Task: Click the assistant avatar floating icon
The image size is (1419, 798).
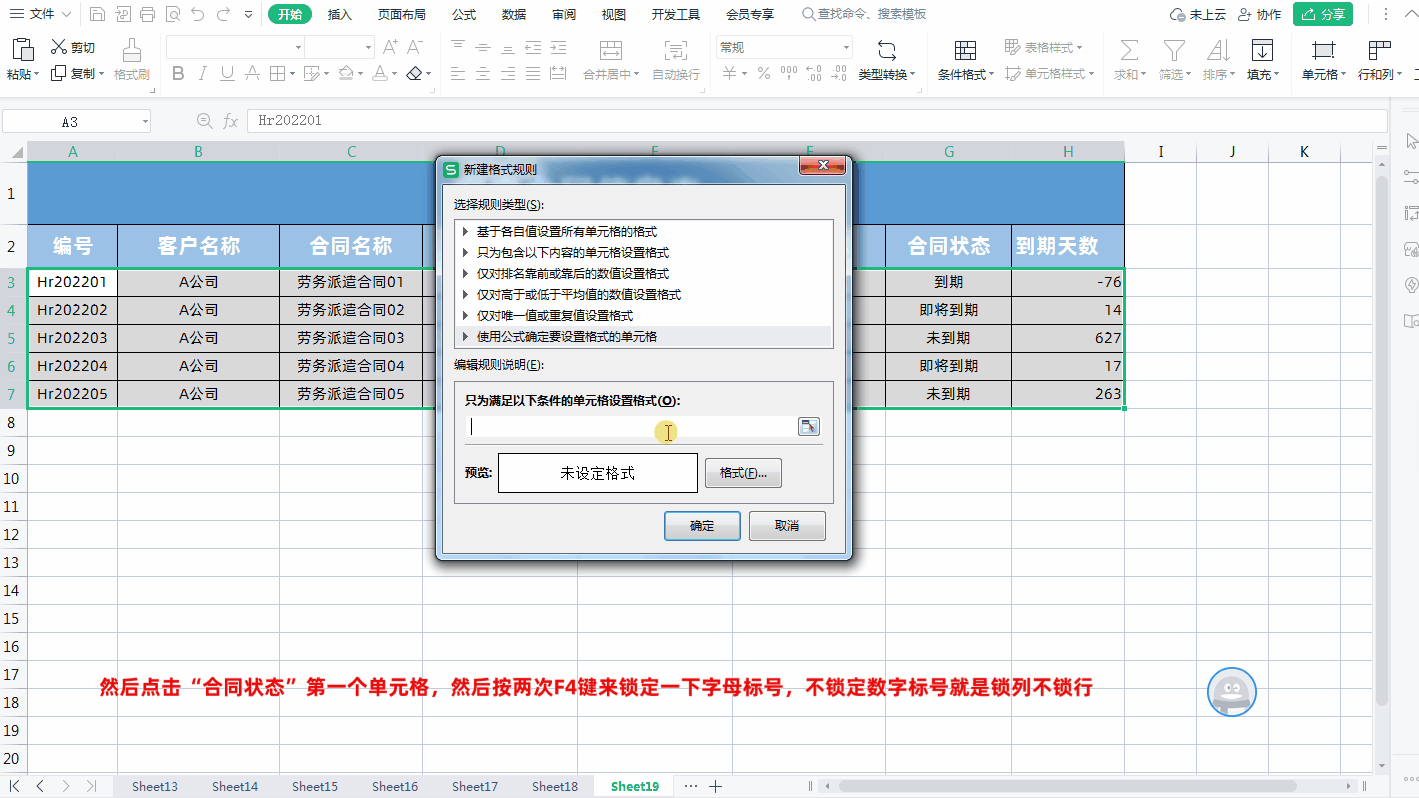Action: click(x=1232, y=691)
